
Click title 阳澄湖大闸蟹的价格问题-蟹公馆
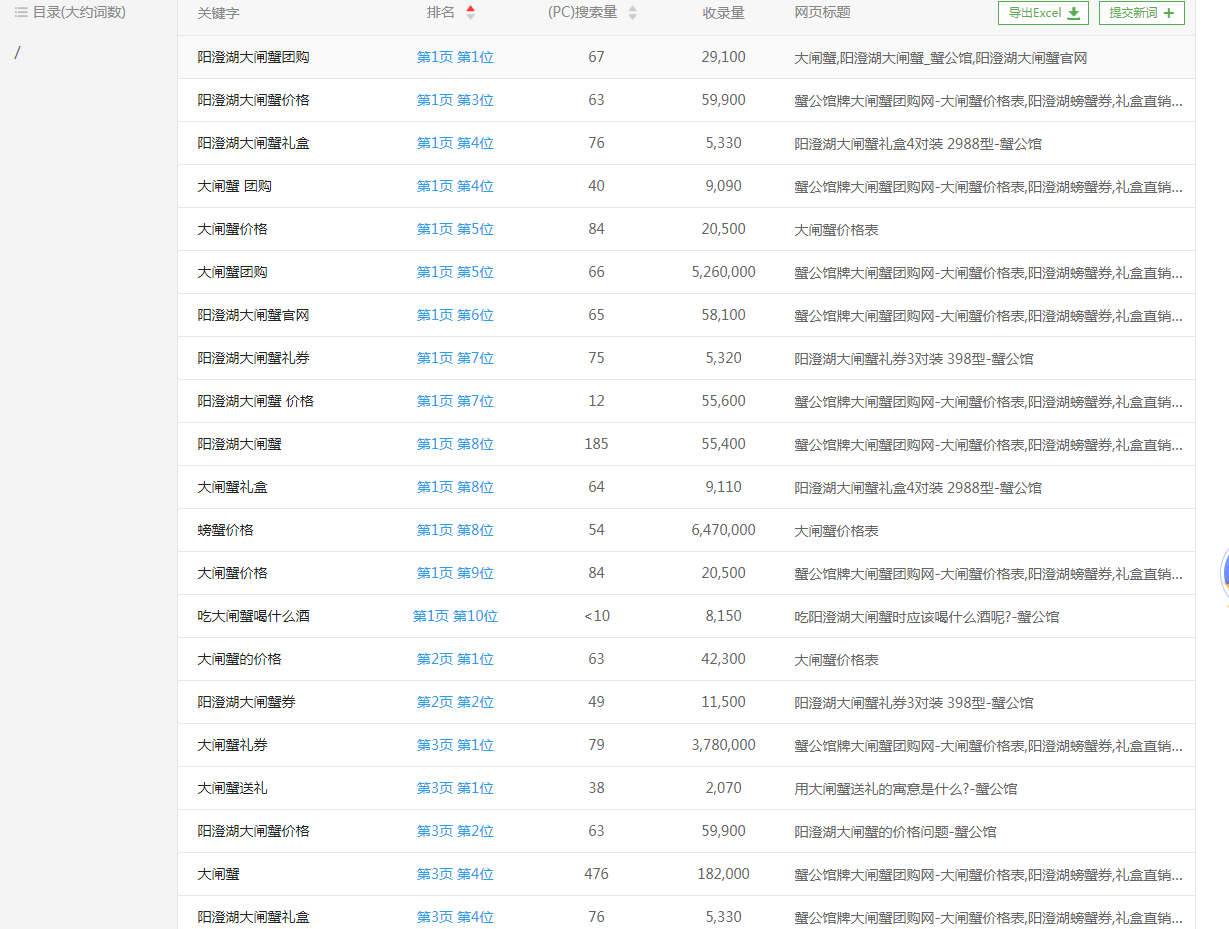pyautogui.click(x=895, y=832)
